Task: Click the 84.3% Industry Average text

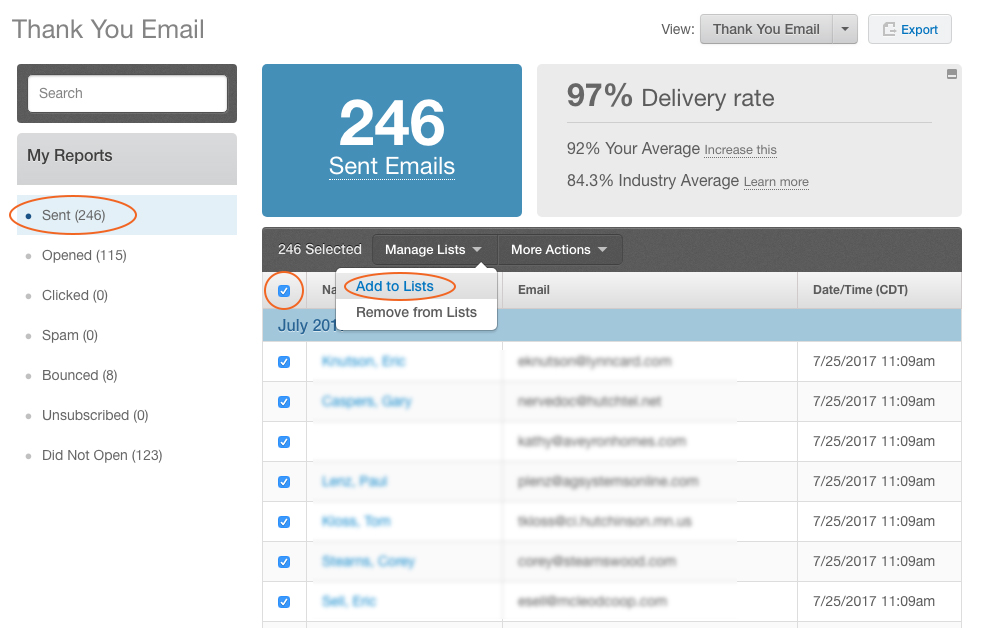Action: [652, 181]
